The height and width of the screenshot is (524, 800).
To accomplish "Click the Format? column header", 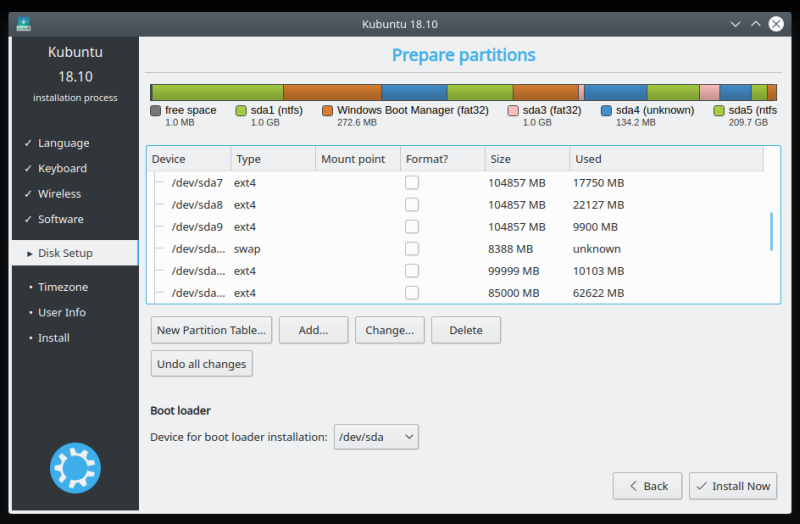I will [442, 159].
